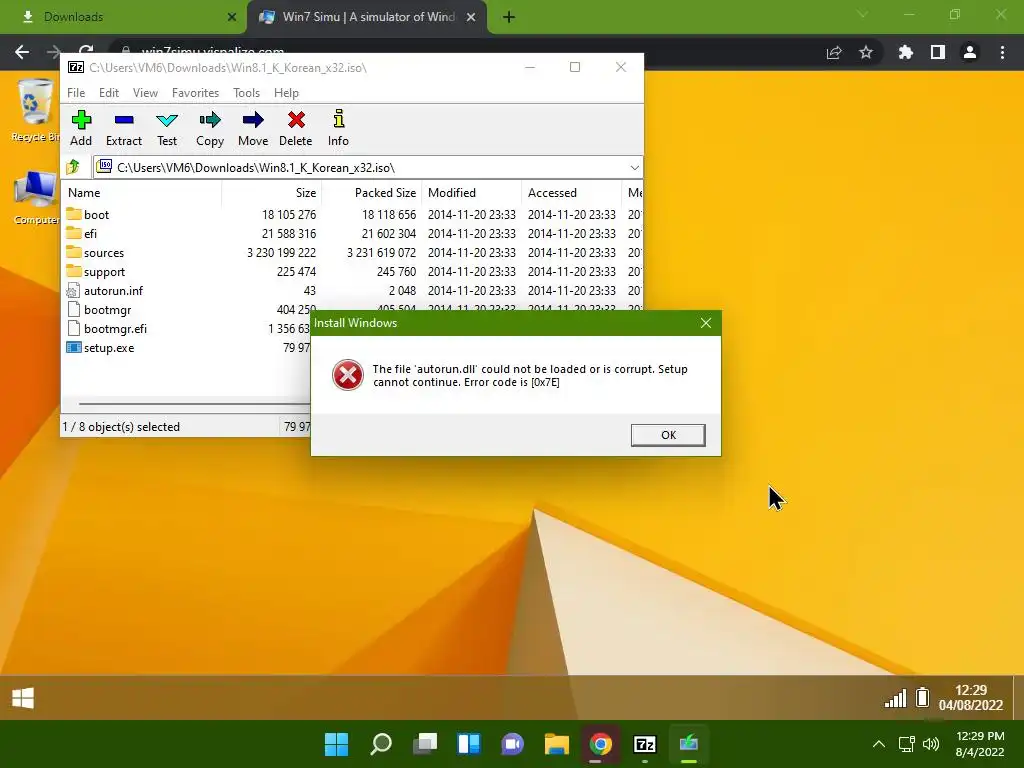Click the simulated battery tray icon
The width and height of the screenshot is (1024, 768).
tap(922, 697)
